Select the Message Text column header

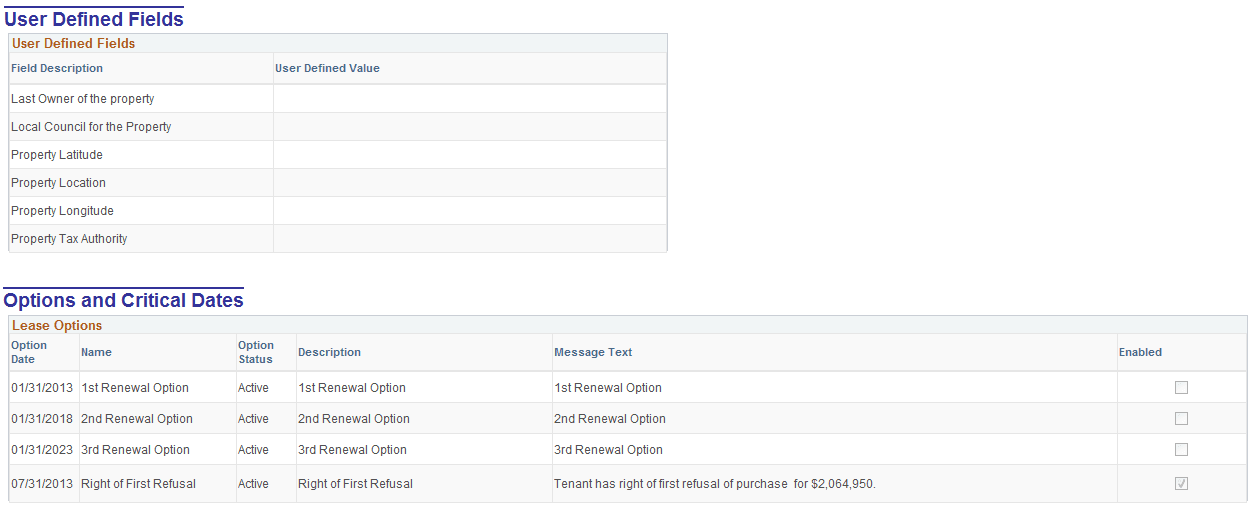(593, 352)
